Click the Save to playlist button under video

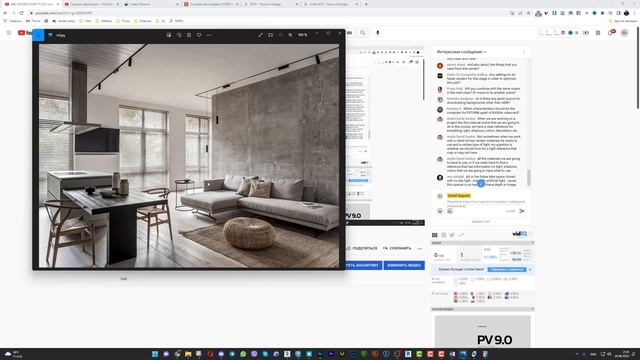click(397, 248)
